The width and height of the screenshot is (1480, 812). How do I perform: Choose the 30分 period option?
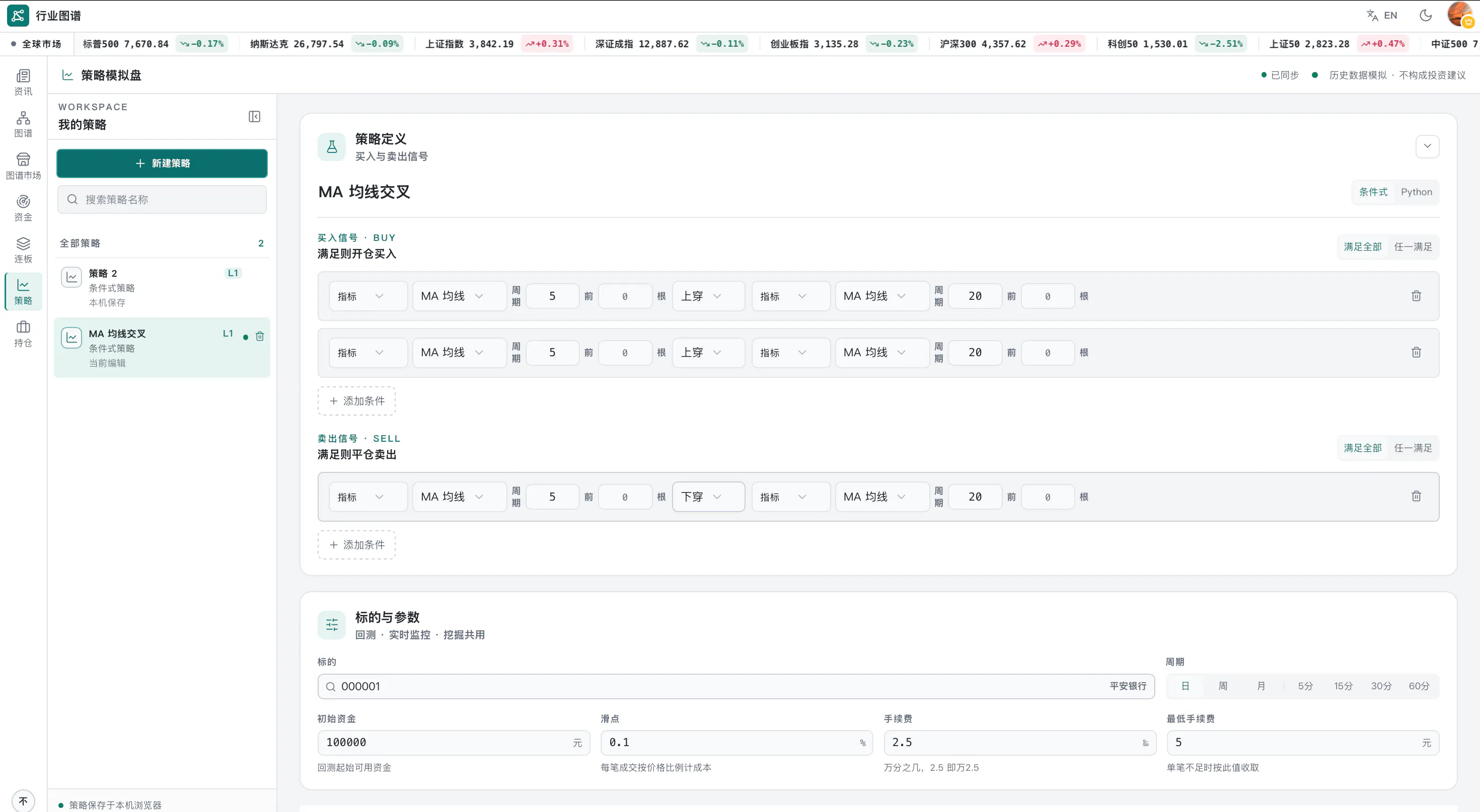coord(1381,686)
